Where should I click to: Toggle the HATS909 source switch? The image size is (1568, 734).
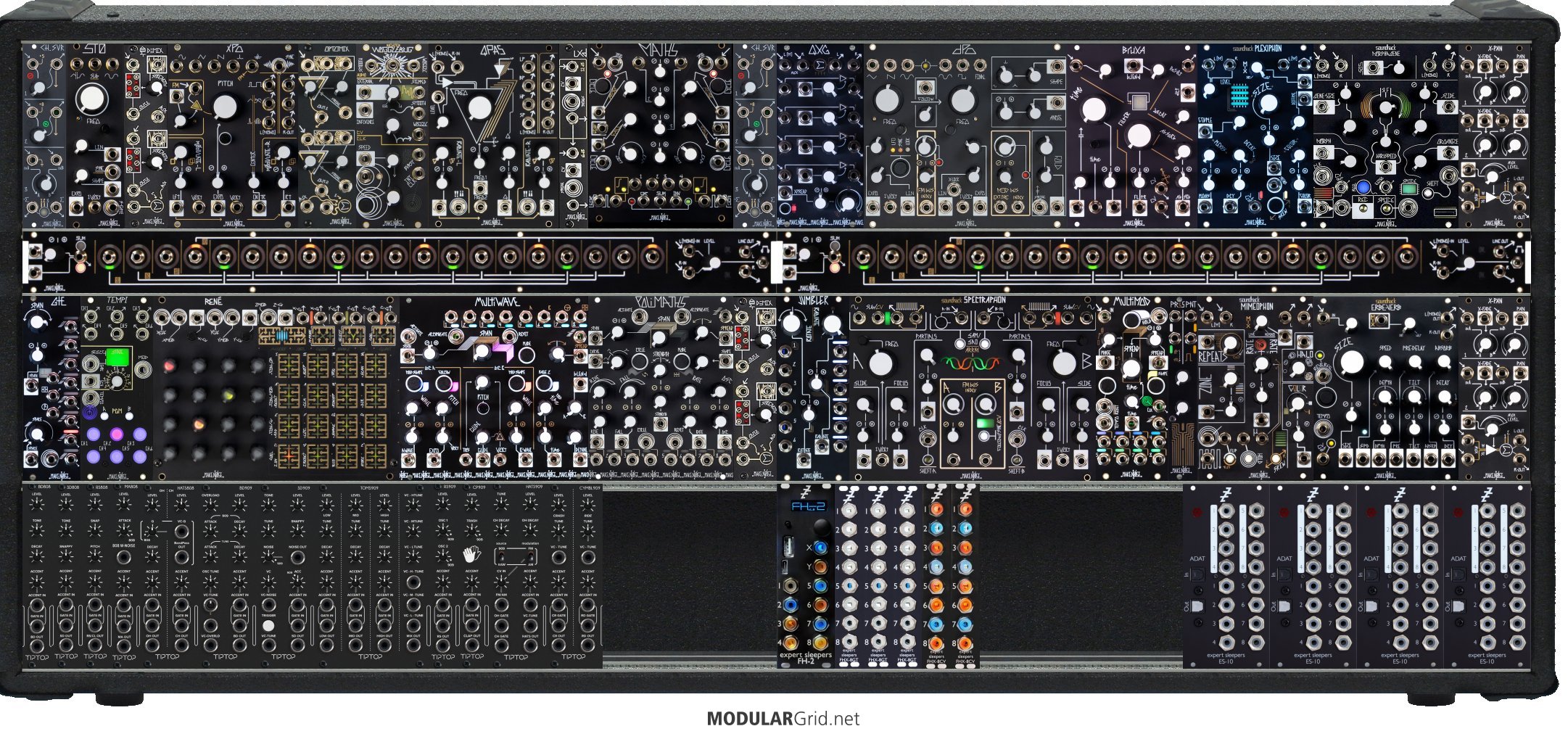(x=501, y=557)
